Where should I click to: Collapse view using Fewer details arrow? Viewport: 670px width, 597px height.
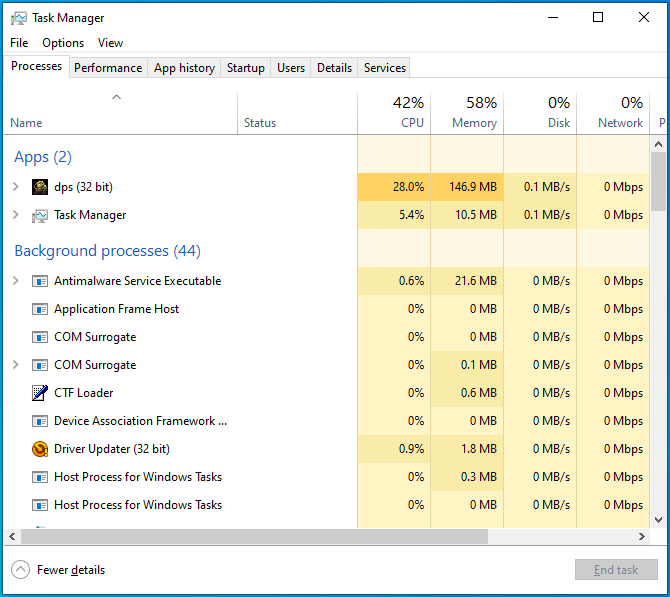20,570
